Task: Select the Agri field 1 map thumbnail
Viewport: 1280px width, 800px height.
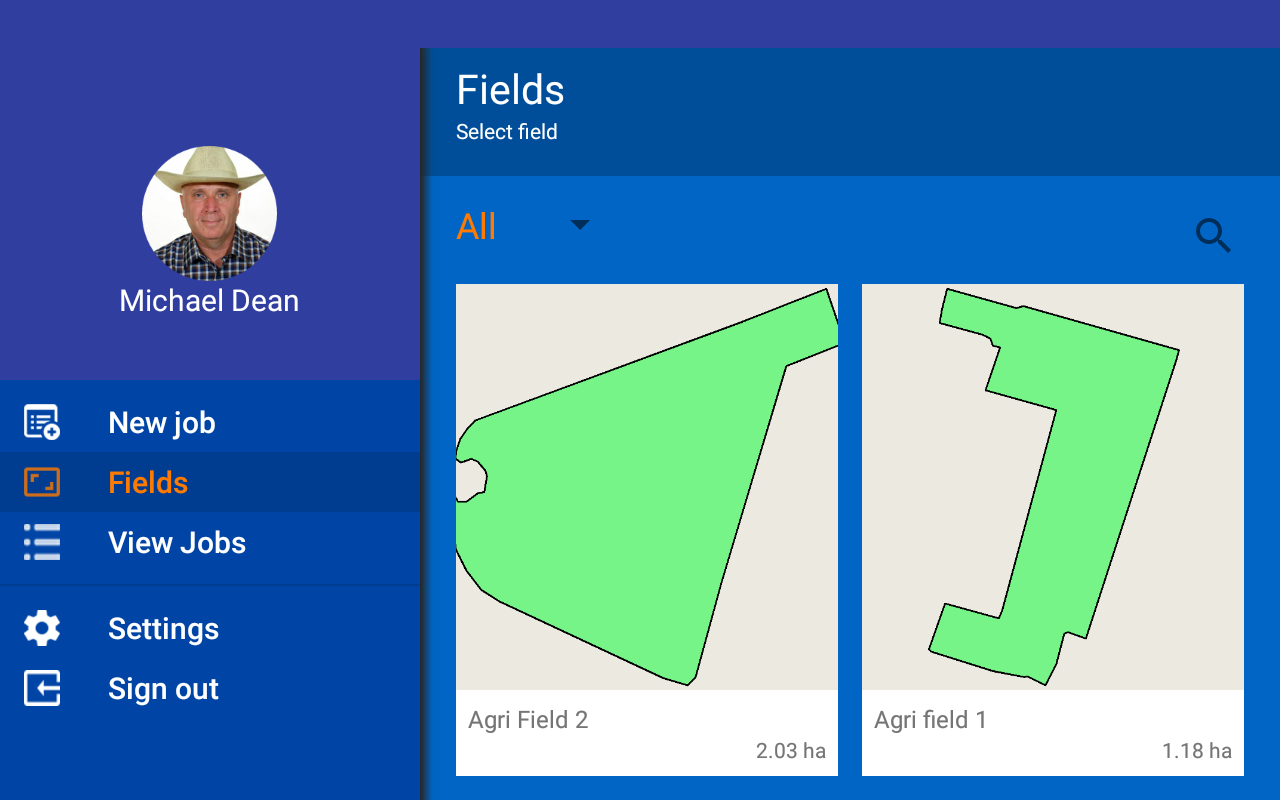Action: click(x=1053, y=487)
